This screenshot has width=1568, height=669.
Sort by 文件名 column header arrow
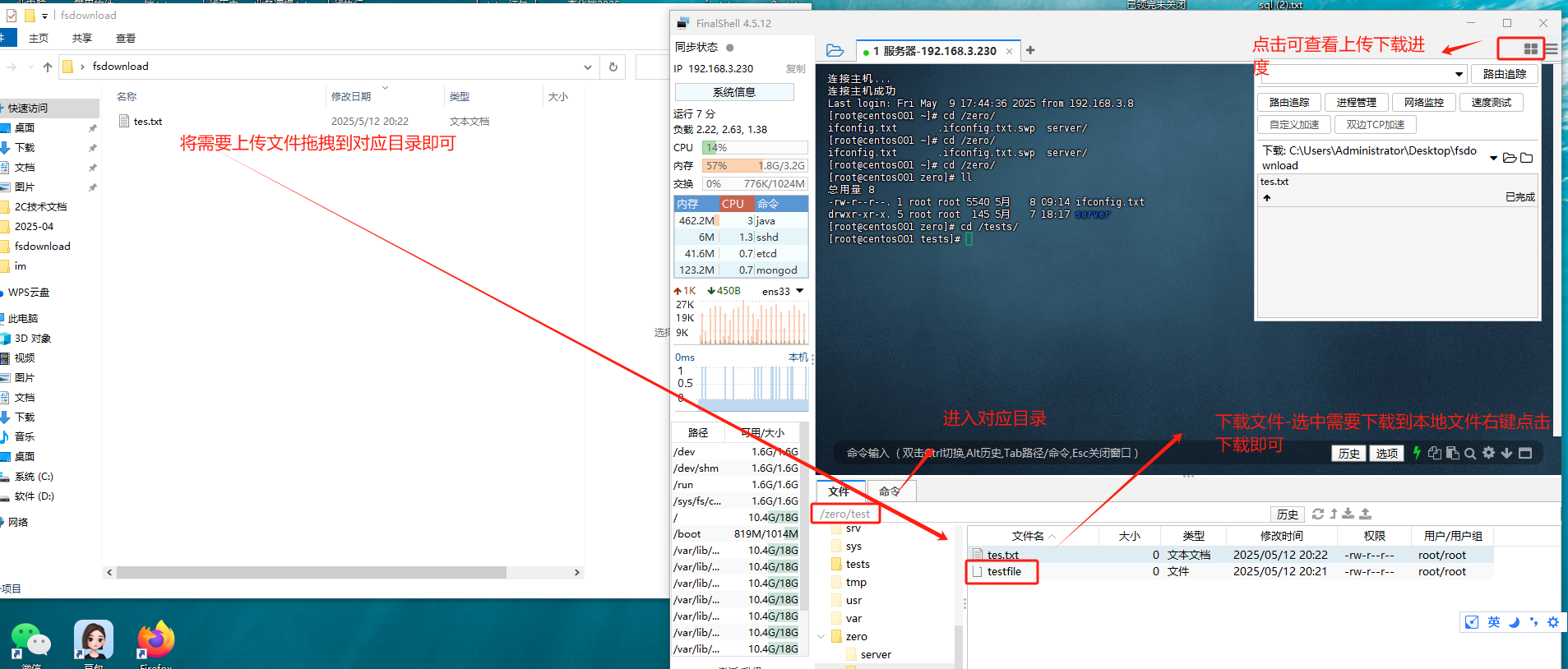pyautogui.click(x=1052, y=536)
